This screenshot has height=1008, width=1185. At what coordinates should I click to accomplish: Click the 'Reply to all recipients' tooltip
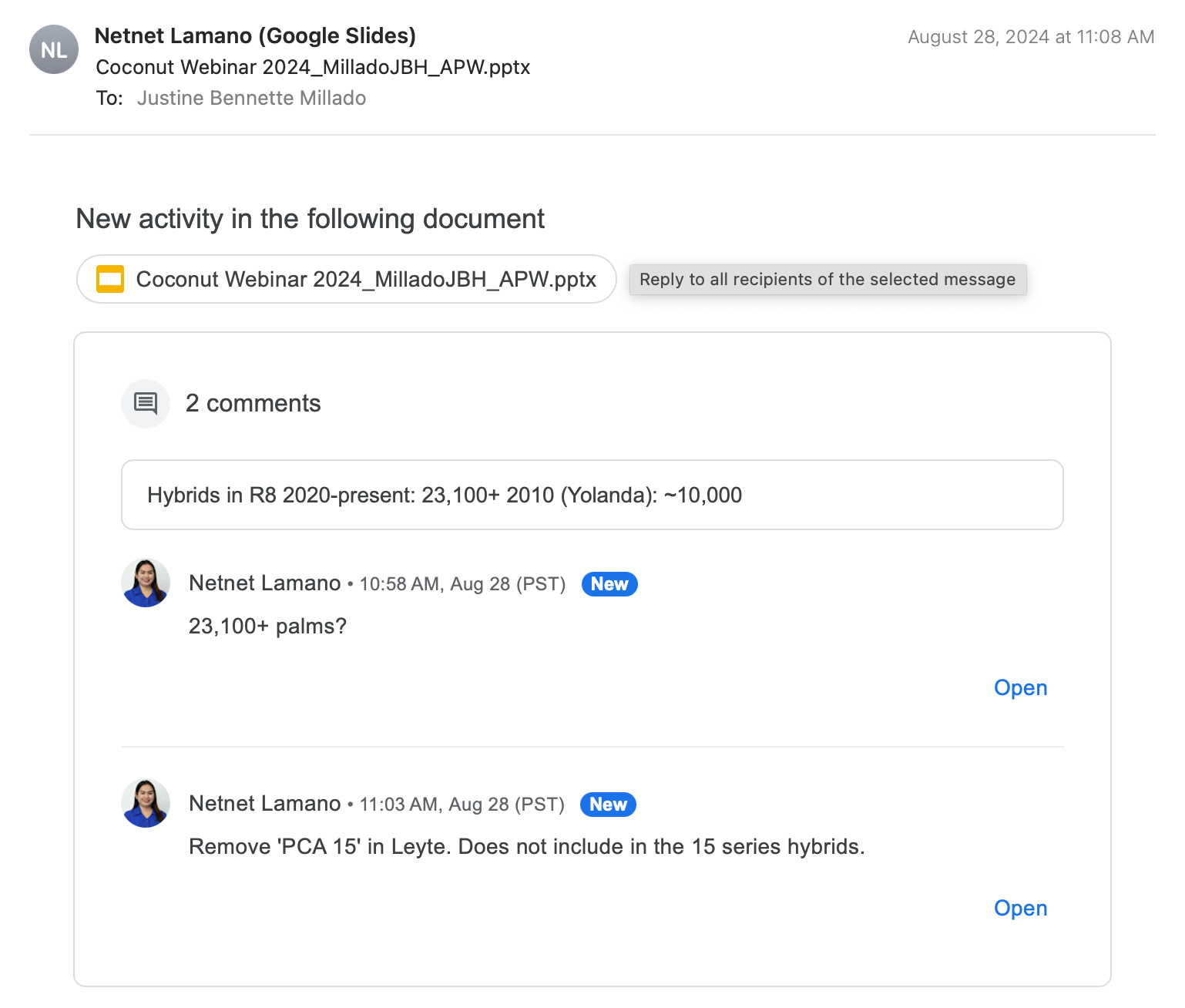click(827, 279)
